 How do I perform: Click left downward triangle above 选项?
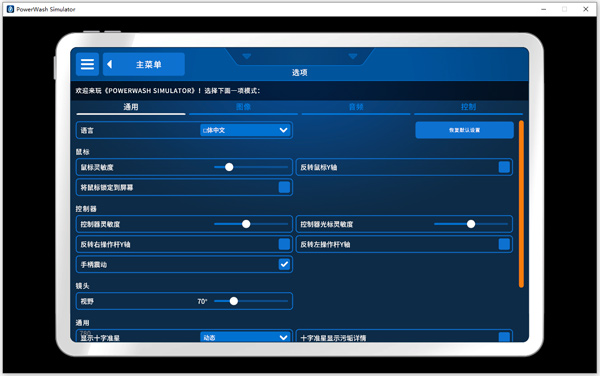click(x=247, y=57)
